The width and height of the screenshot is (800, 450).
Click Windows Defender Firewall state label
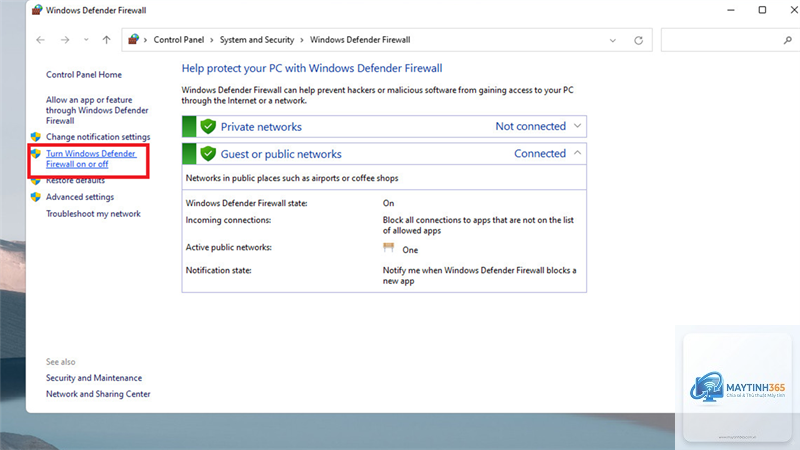point(246,203)
